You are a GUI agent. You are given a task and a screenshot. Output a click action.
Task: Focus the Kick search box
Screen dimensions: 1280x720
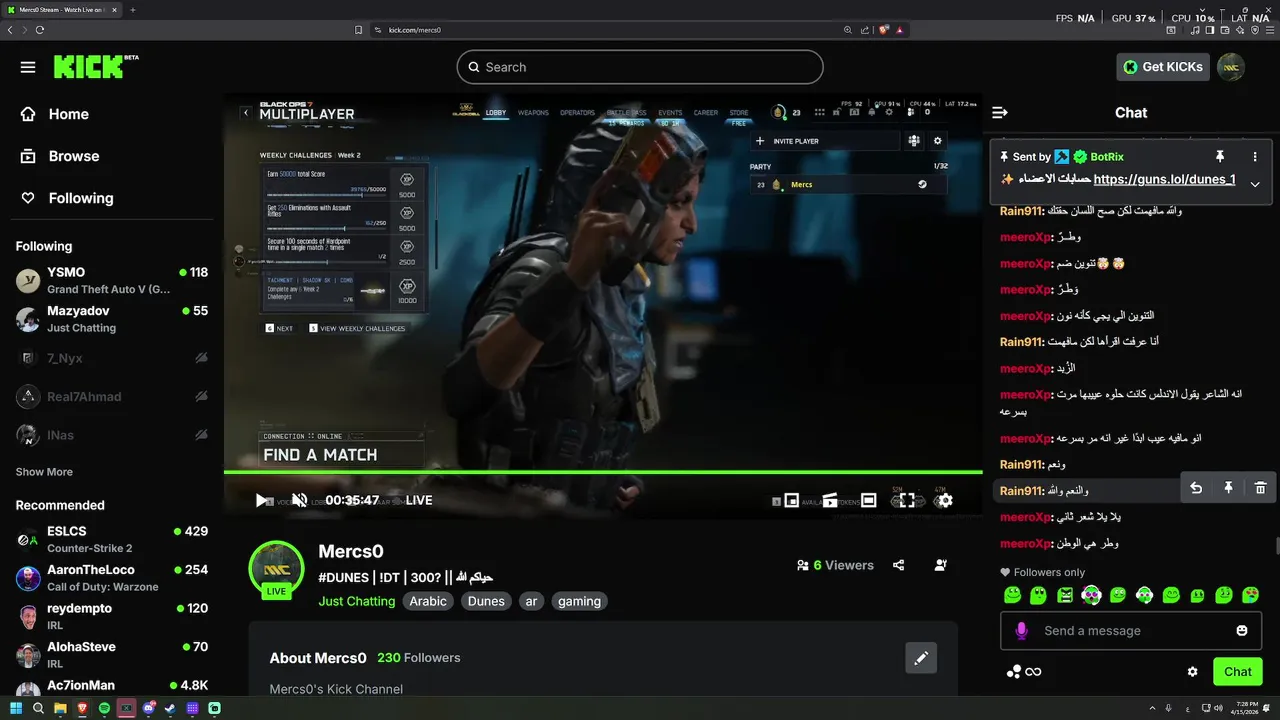pos(640,67)
